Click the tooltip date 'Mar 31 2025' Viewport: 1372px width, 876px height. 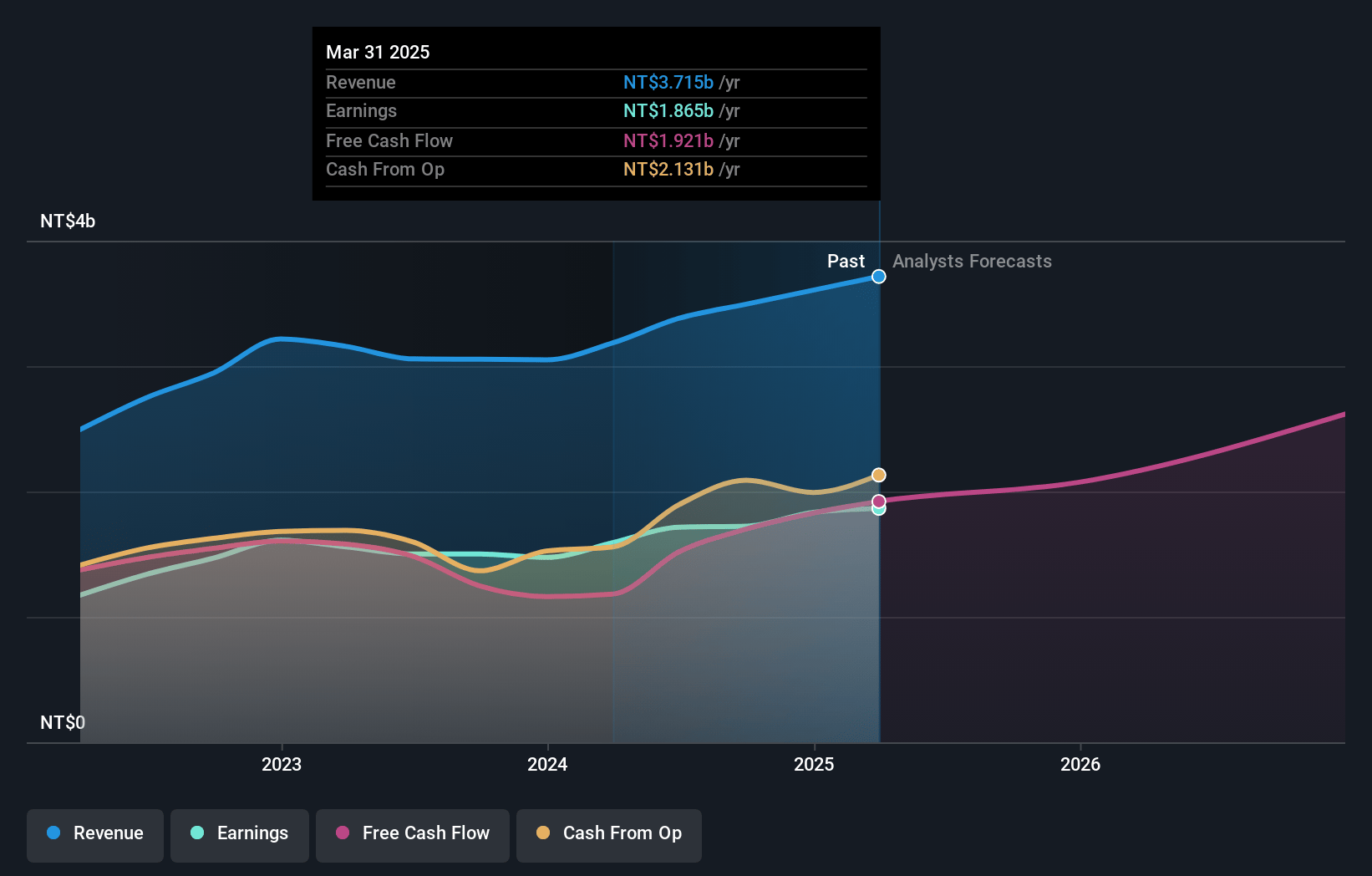coord(378,52)
